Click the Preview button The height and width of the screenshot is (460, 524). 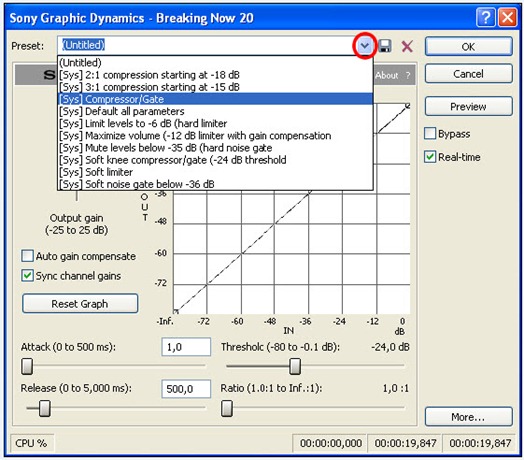pos(468,106)
